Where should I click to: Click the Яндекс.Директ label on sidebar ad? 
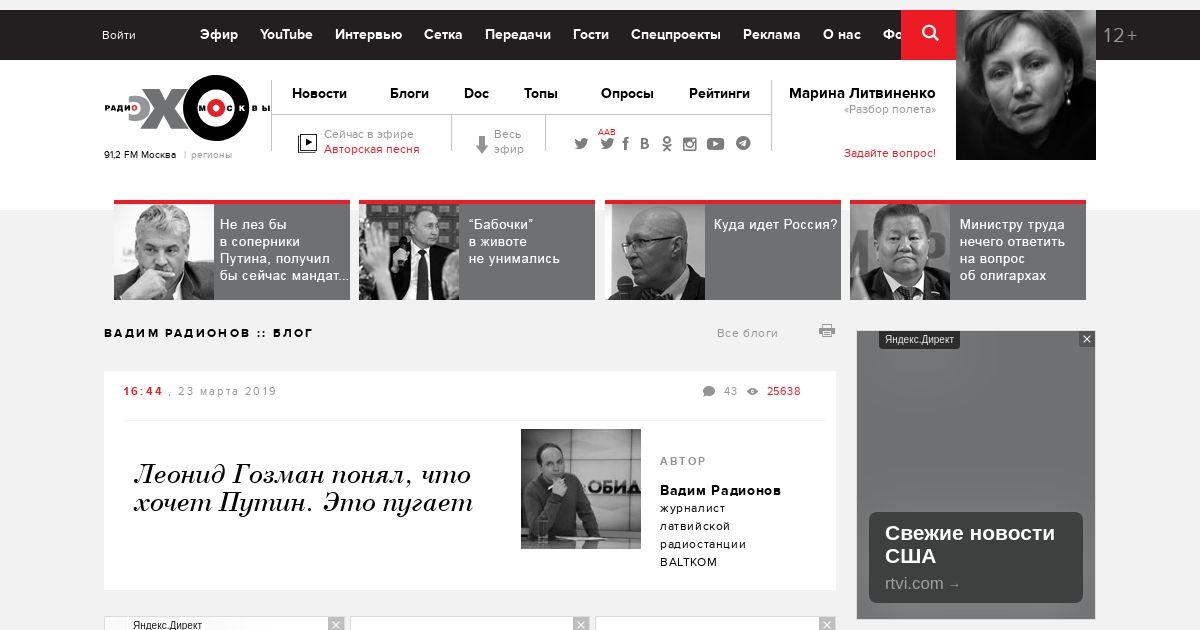click(919, 340)
